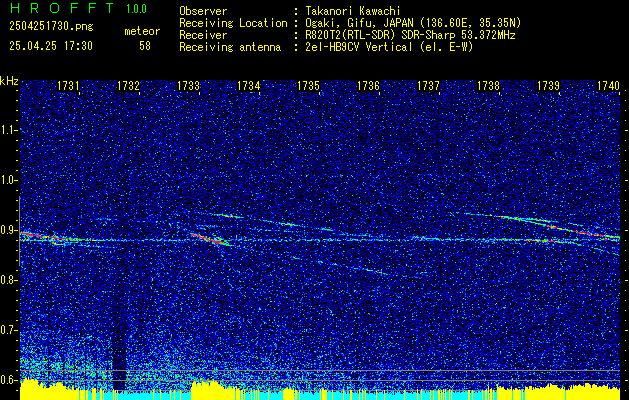Click the 1.0 kHz axis label

point(8,181)
